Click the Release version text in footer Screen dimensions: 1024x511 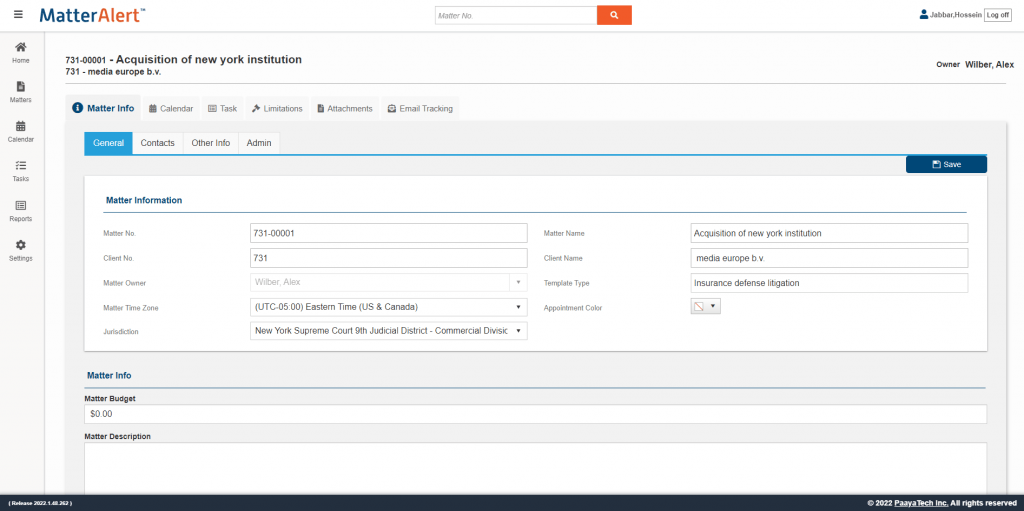click(40, 503)
